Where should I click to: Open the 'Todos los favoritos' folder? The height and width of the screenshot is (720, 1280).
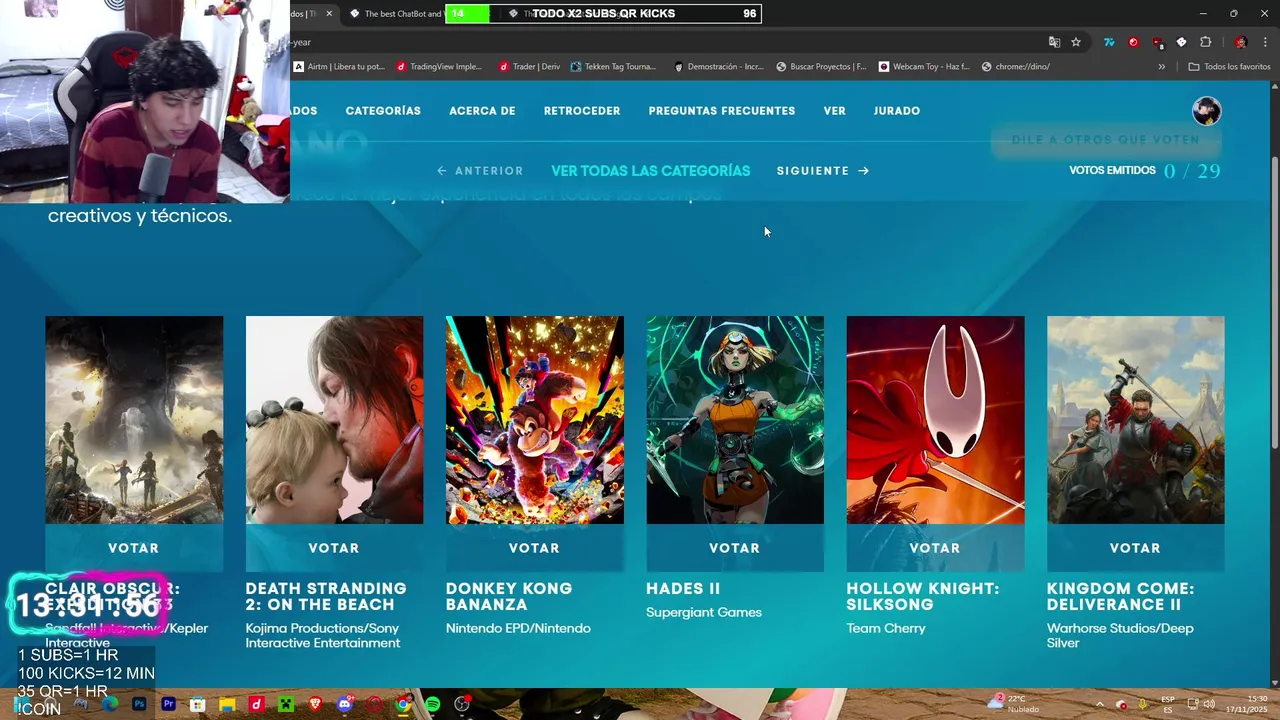point(1229,67)
